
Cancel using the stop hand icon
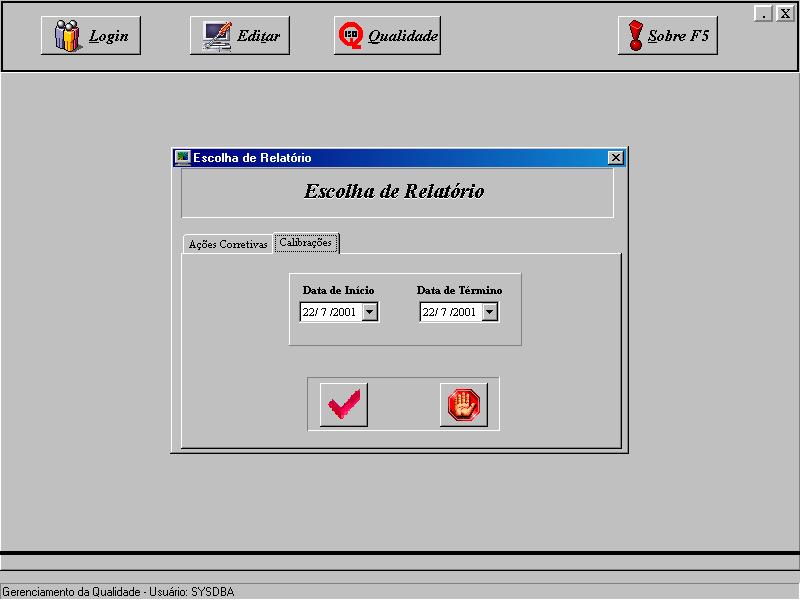click(x=463, y=405)
